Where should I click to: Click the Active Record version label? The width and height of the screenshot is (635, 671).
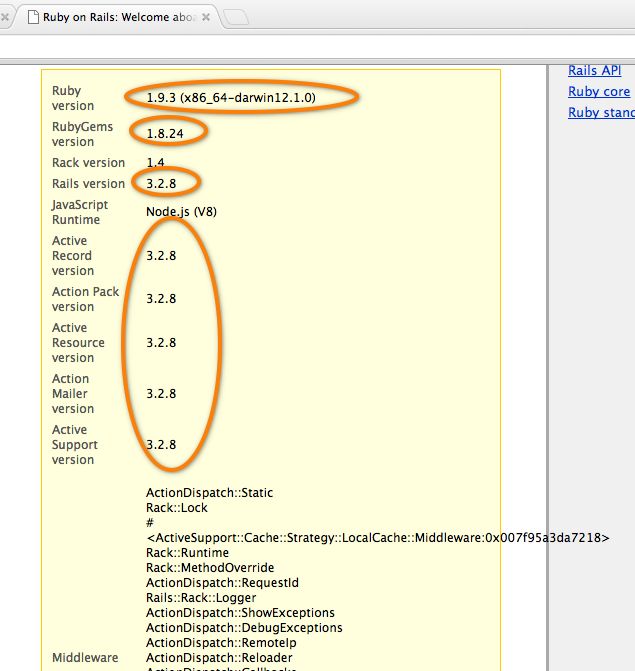[x=73, y=255]
